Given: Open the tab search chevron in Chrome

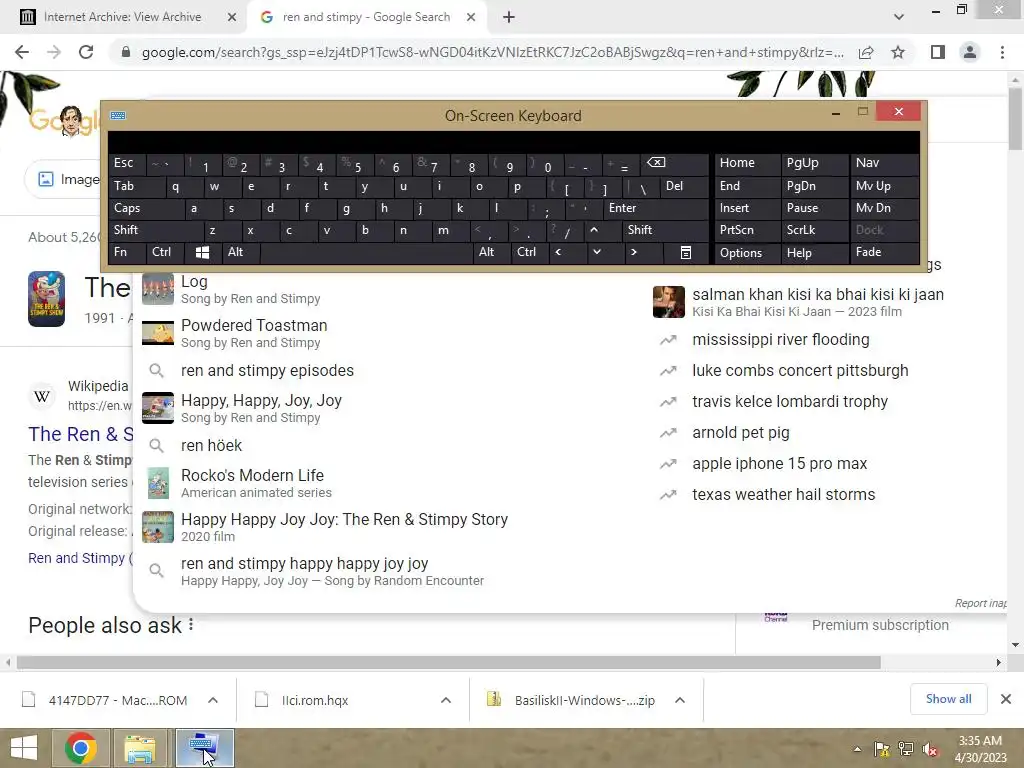Looking at the screenshot, I should pos(899,17).
